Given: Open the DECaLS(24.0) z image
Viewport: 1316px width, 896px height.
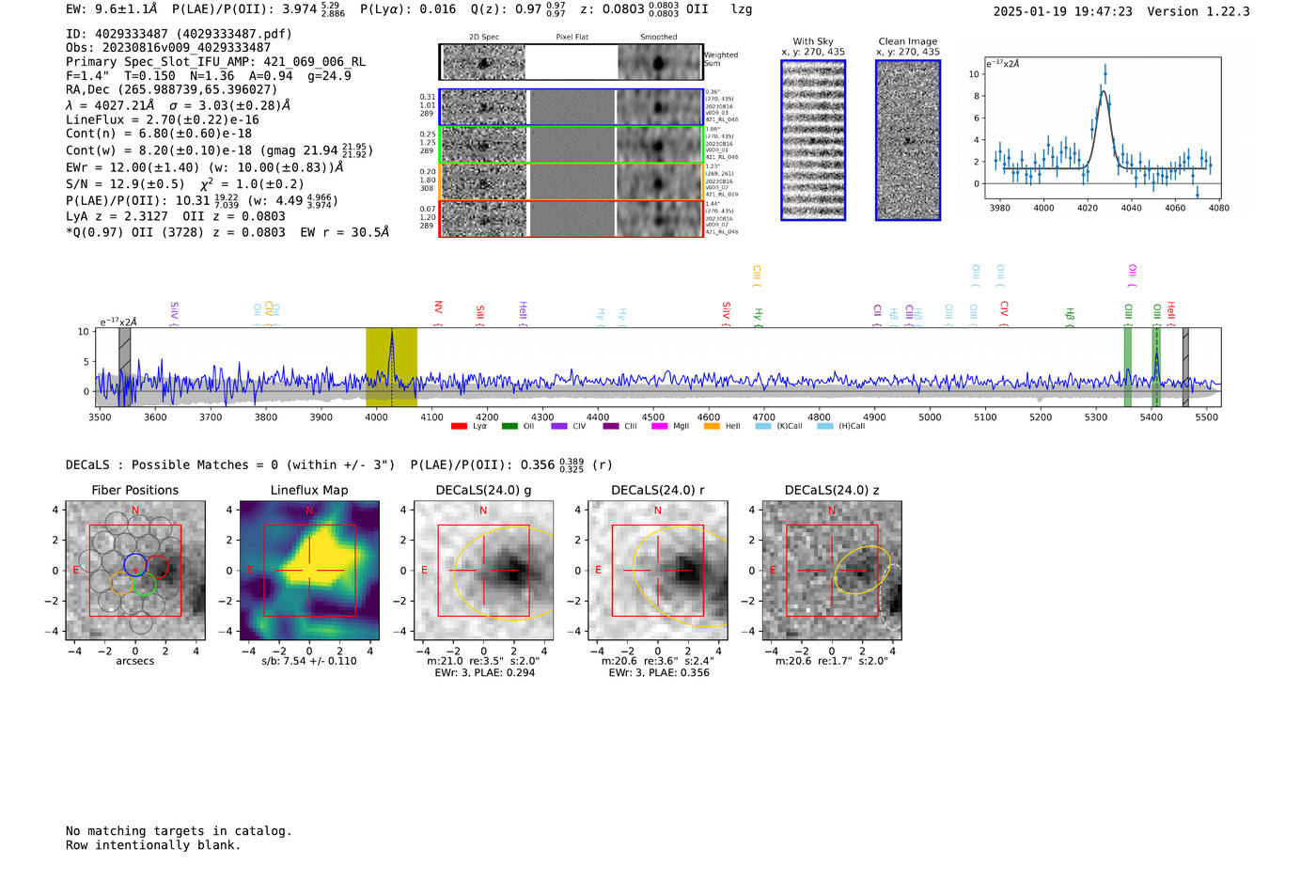Looking at the screenshot, I should point(832,571).
